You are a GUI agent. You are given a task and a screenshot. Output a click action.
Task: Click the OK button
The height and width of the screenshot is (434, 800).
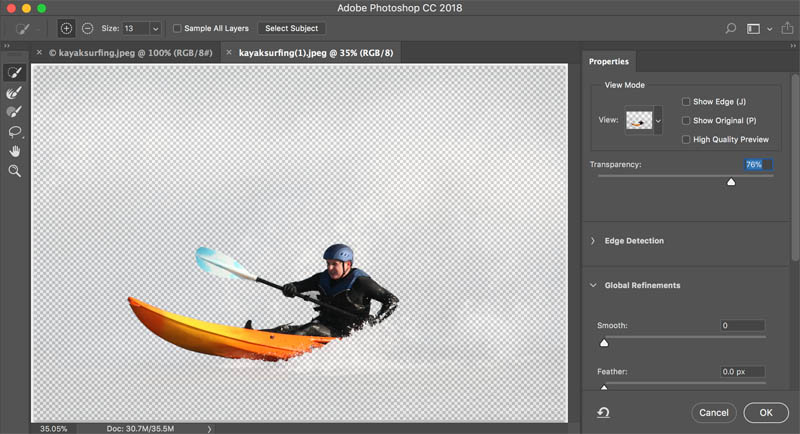[766, 413]
